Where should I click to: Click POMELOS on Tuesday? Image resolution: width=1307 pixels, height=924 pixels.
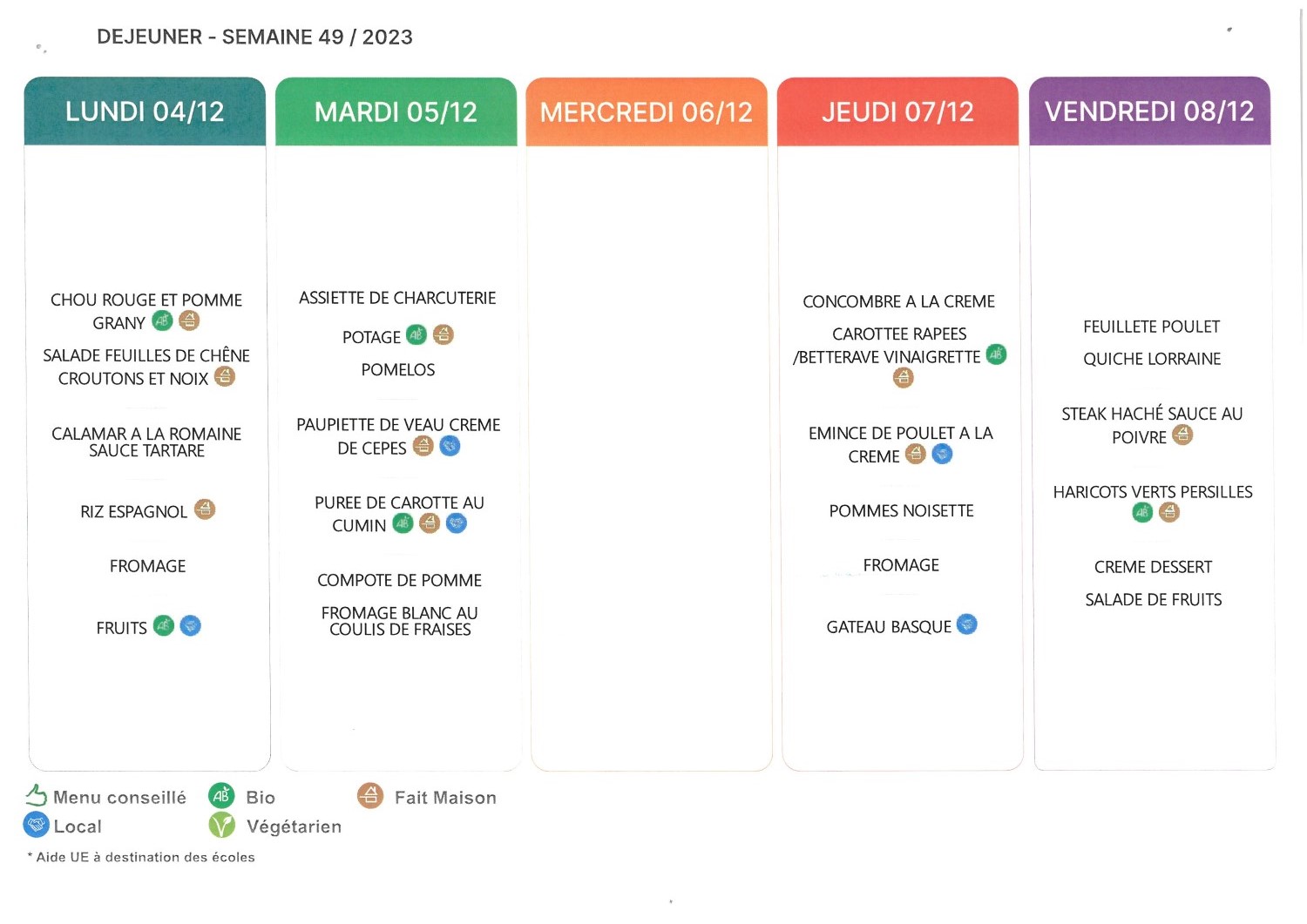click(x=398, y=369)
